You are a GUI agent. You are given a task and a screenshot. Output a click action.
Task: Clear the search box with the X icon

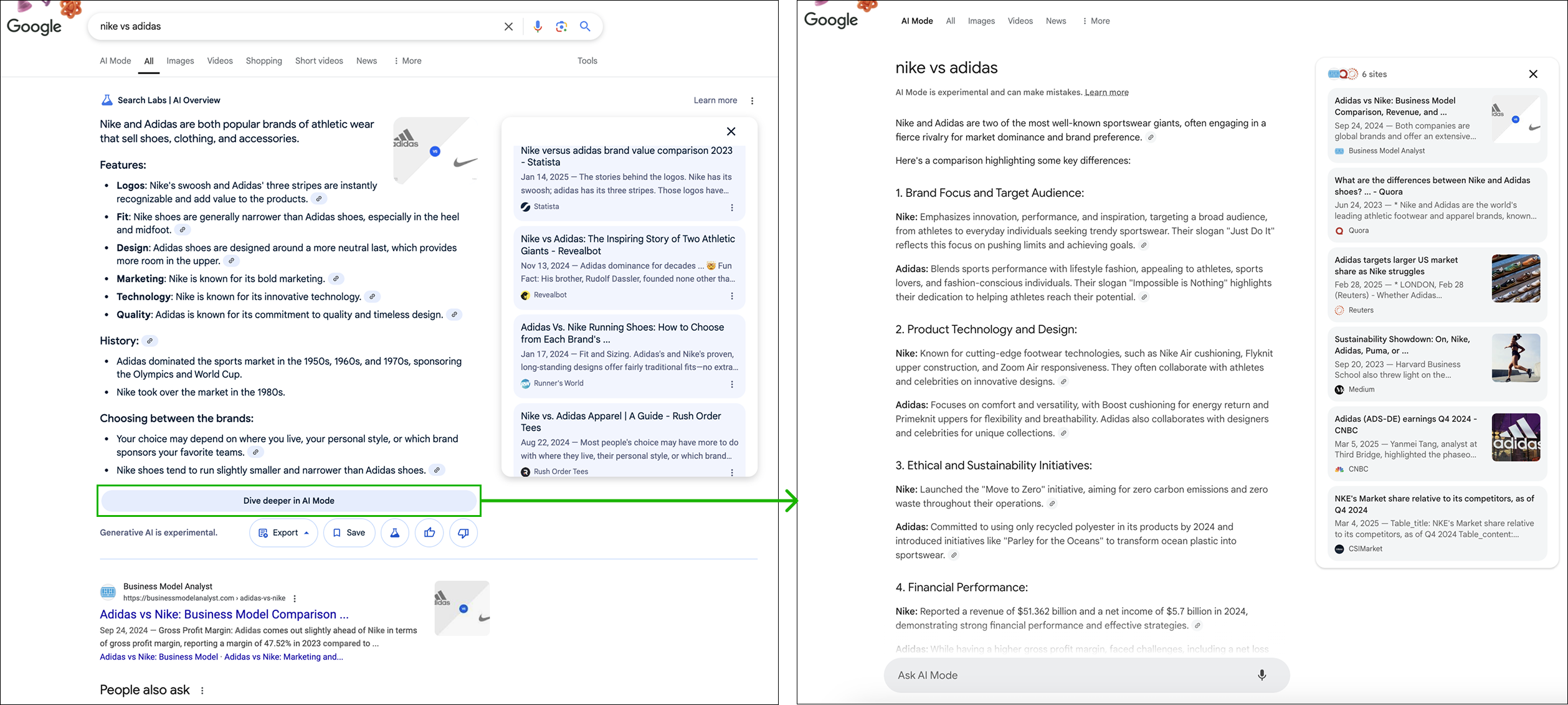coord(508,26)
